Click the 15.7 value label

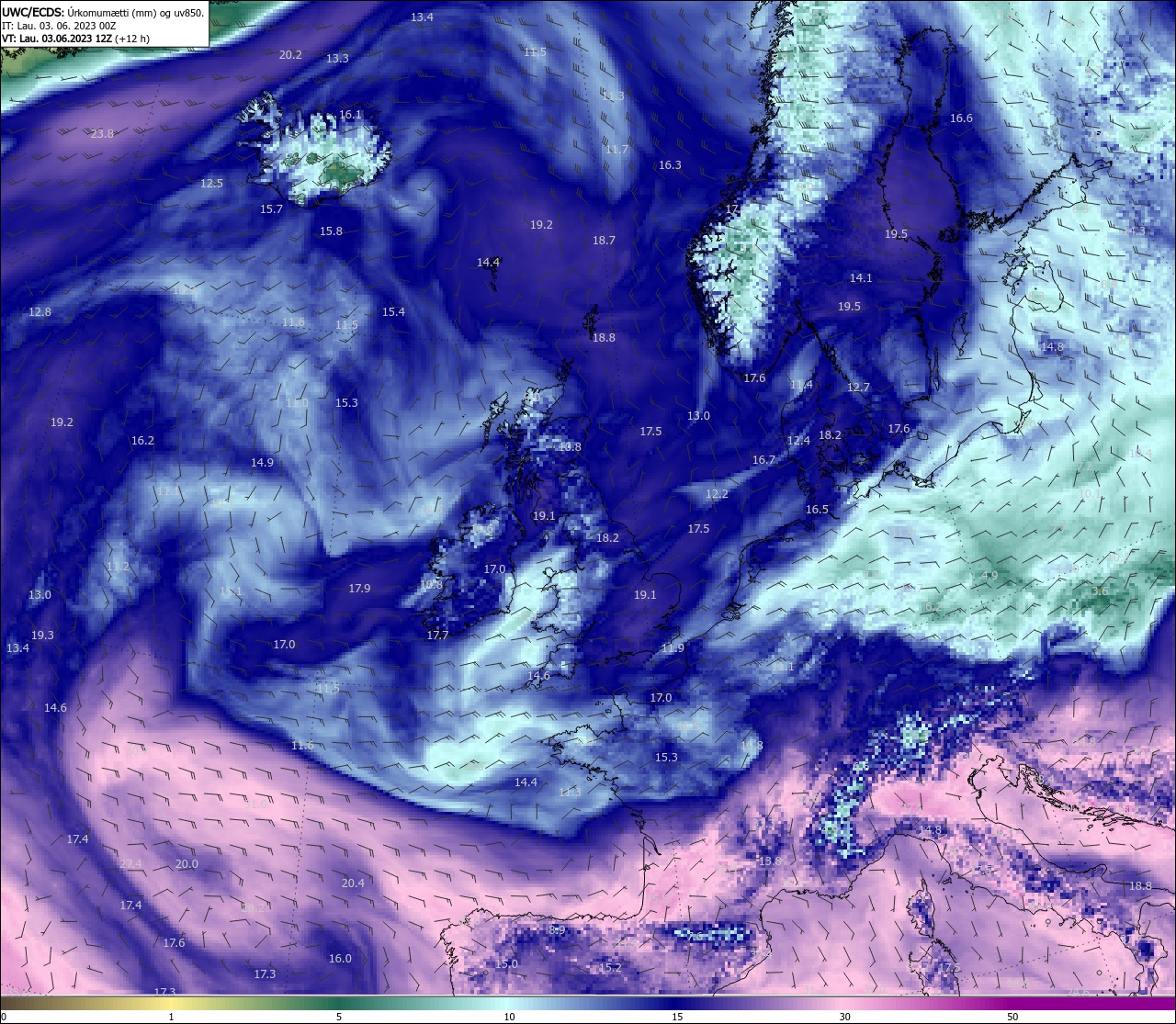pyautogui.click(x=271, y=209)
